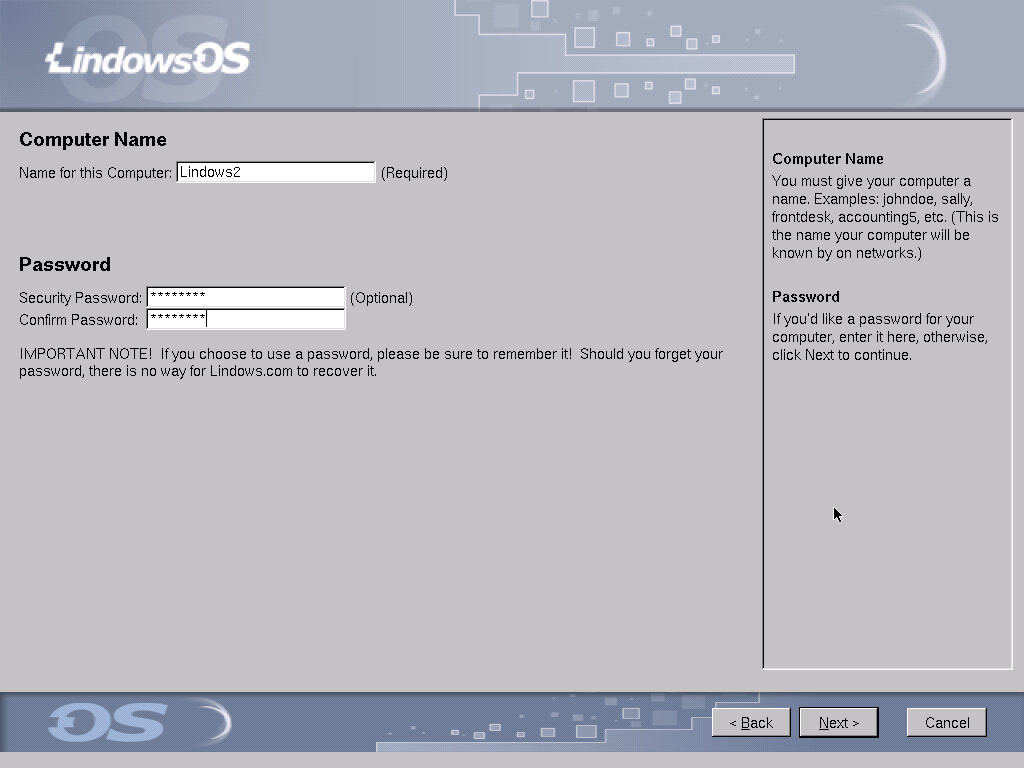The image size is (1024, 768).
Task: Click the Next button to continue
Action: point(838,723)
